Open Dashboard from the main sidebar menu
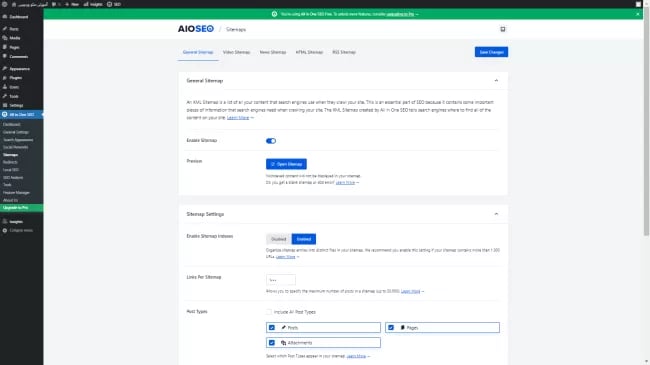This screenshot has width=650, height=365. [16, 17]
